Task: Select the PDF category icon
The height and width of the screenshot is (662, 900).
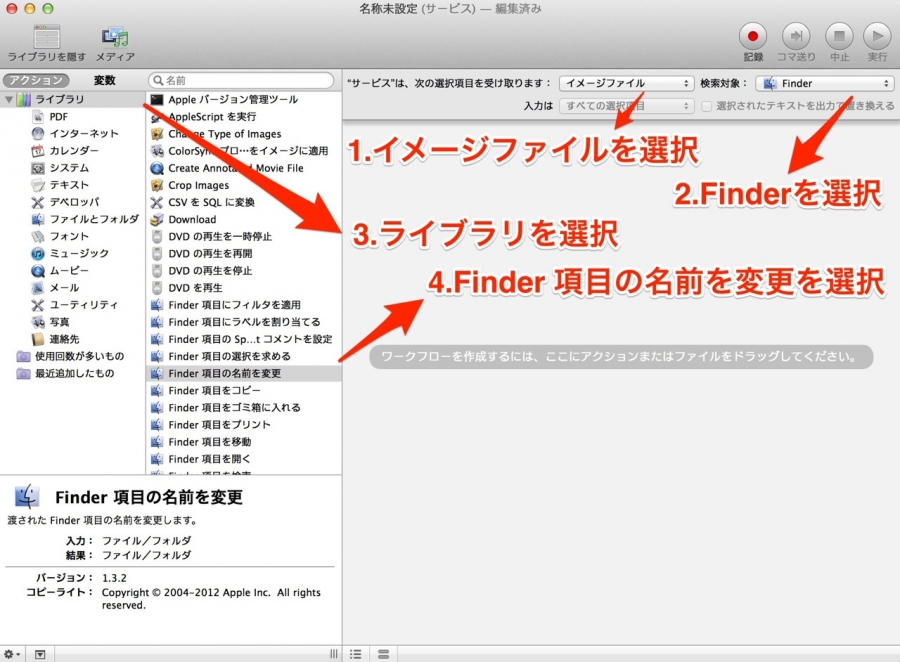Action: (38, 117)
